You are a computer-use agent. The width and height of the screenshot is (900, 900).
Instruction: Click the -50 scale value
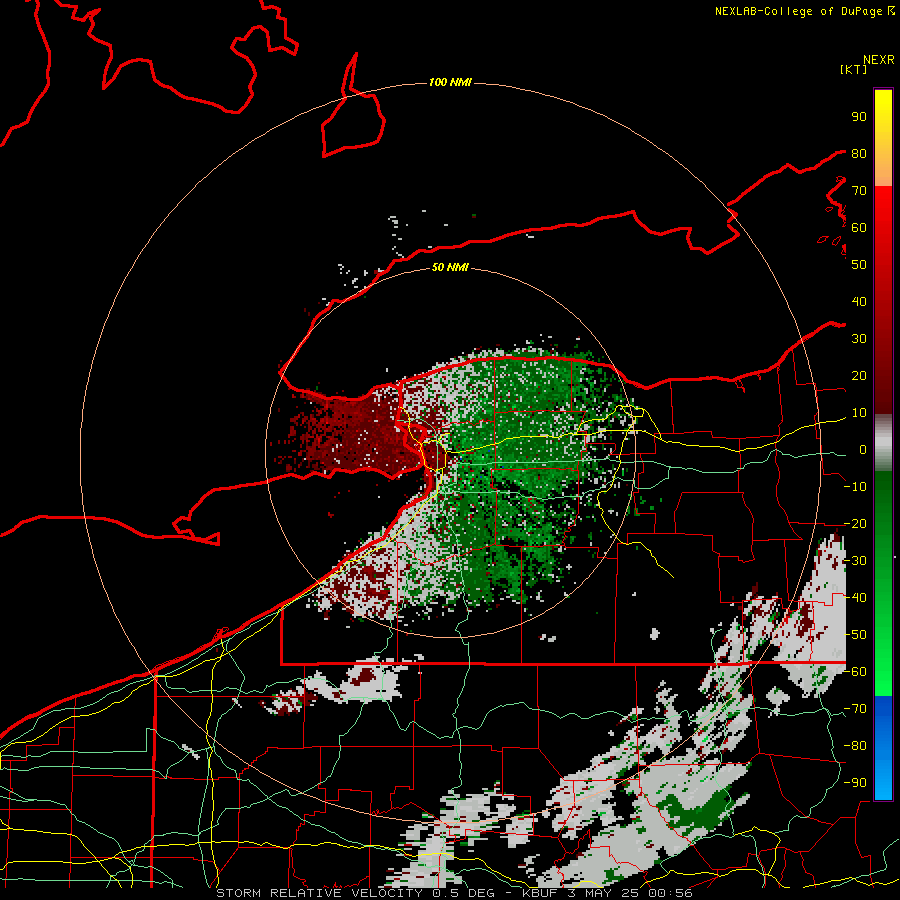[855, 635]
